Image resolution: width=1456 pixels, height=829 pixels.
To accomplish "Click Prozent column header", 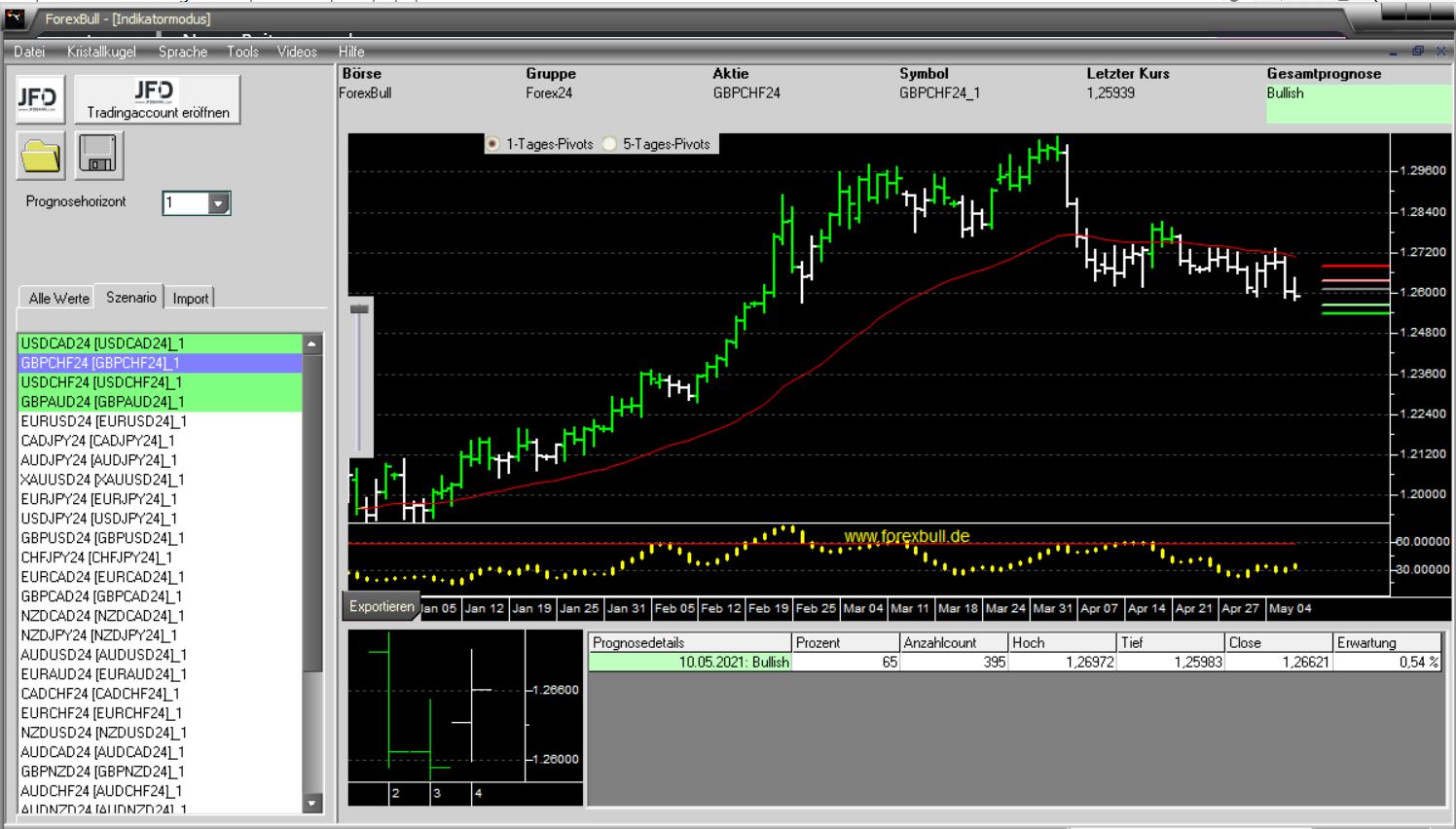I will click(846, 642).
